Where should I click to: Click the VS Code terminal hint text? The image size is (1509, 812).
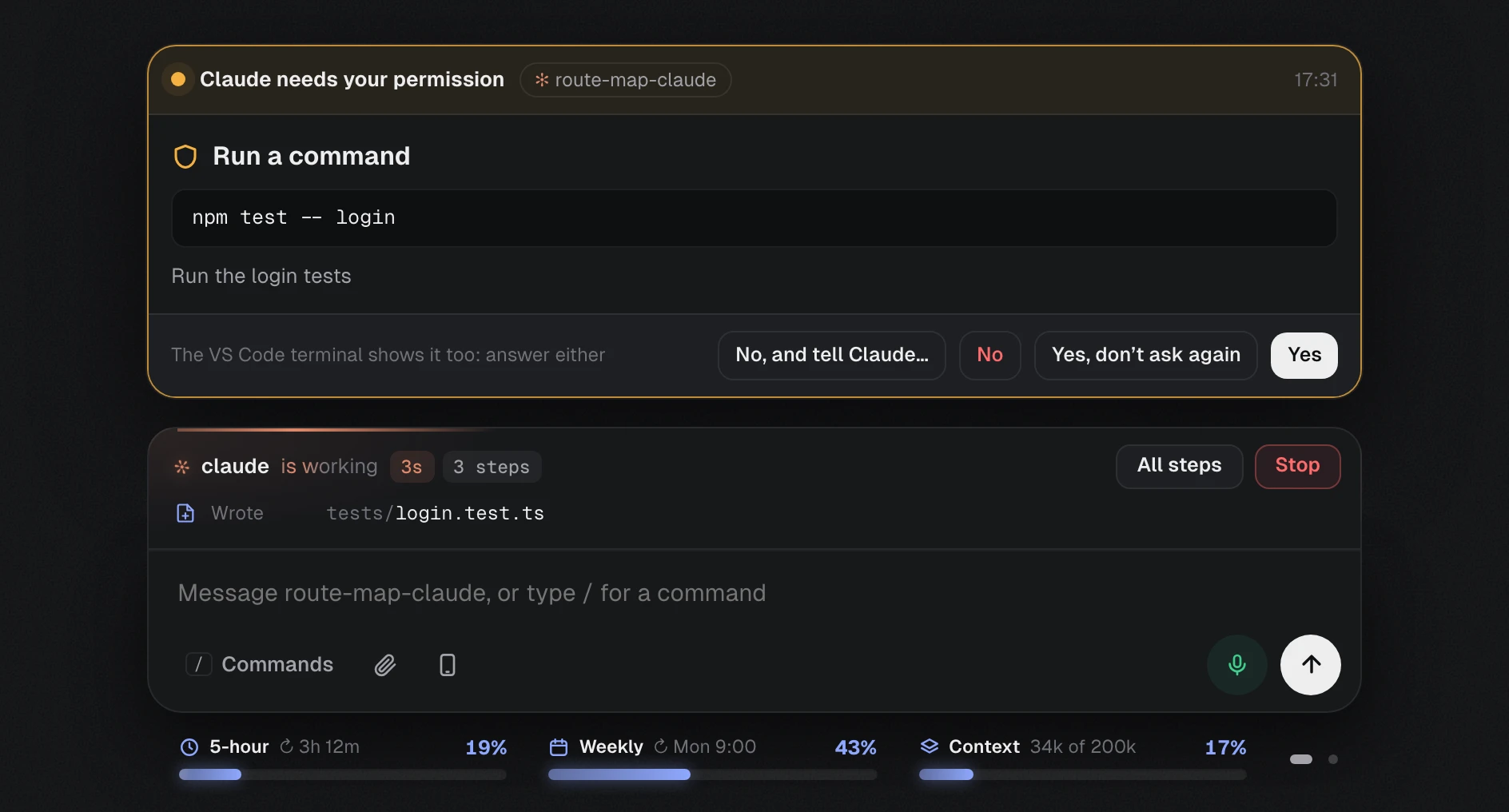[x=388, y=355]
